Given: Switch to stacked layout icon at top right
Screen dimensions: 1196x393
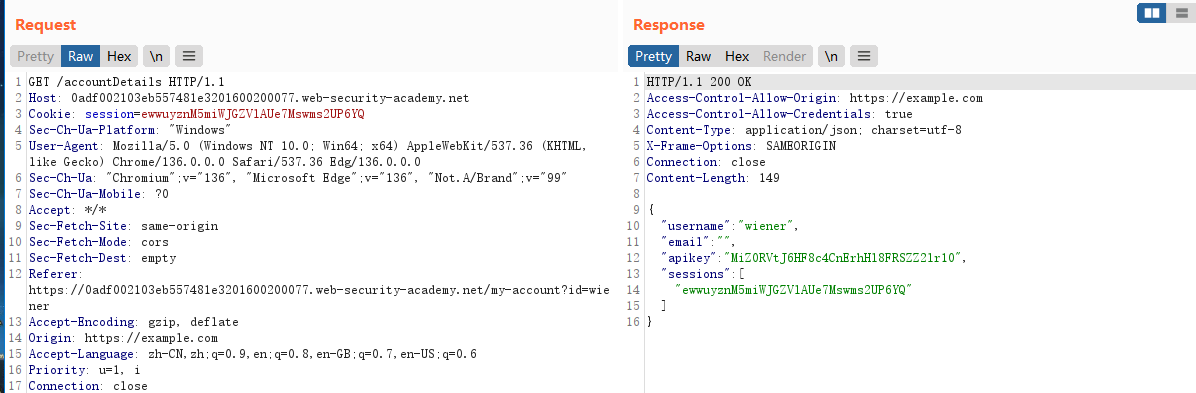Looking at the screenshot, I should point(1181,13).
